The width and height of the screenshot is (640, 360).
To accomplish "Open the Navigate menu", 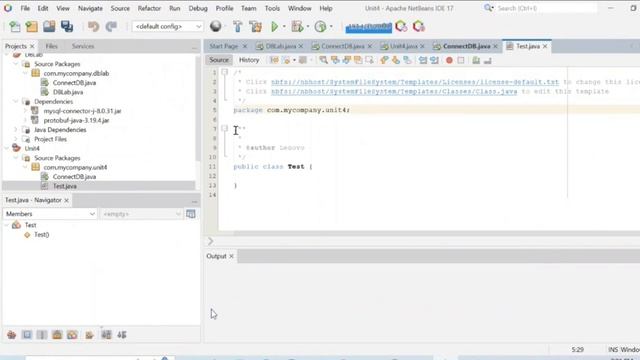I will pos(90,8).
